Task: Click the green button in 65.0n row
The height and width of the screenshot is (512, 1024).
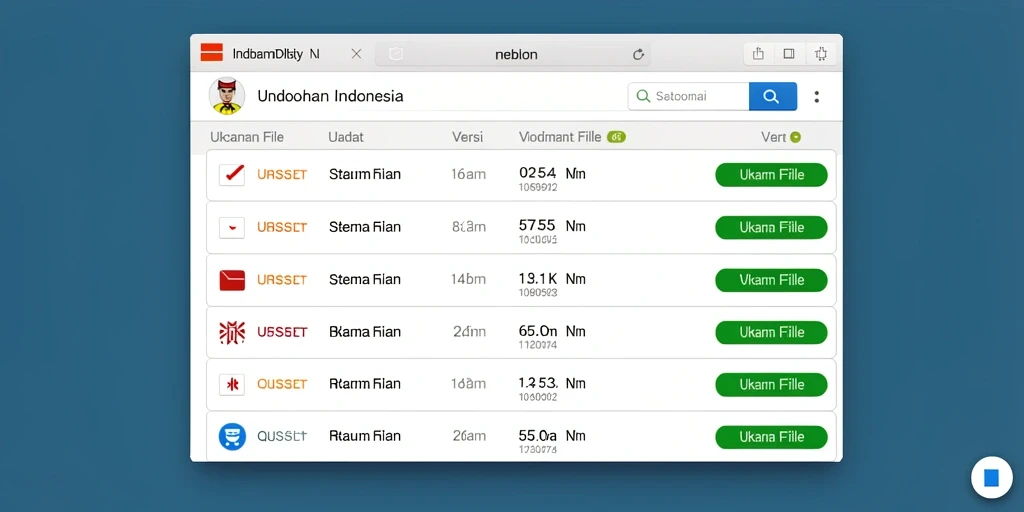Action: [771, 332]
